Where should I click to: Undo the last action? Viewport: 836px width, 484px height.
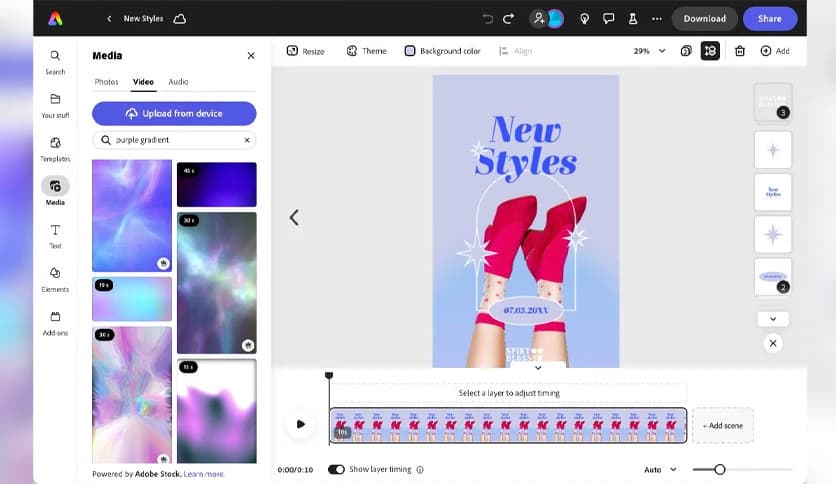point(488,19)
